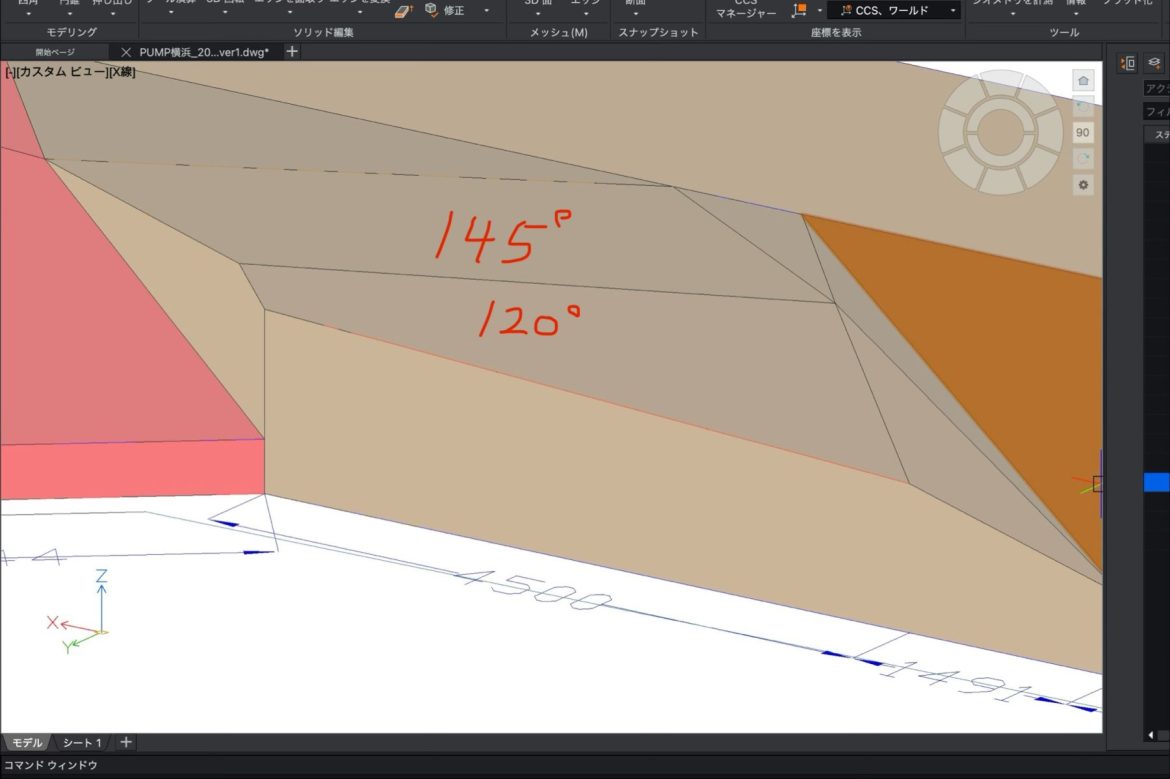The image size is (1170, 779).
Task: Expand the 修正 dropdown arrow
Action: 487,11
